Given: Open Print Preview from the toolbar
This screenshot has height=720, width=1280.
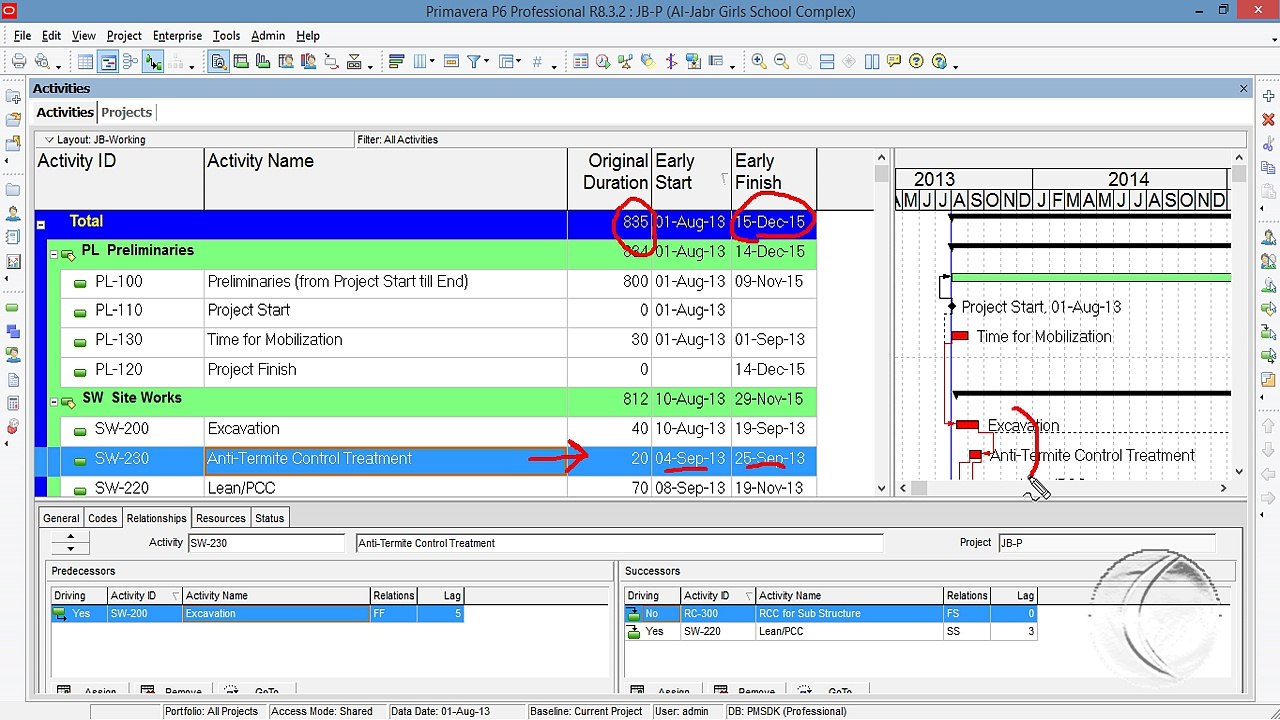Looking at the screenshot, I should (x=42, y=62).
